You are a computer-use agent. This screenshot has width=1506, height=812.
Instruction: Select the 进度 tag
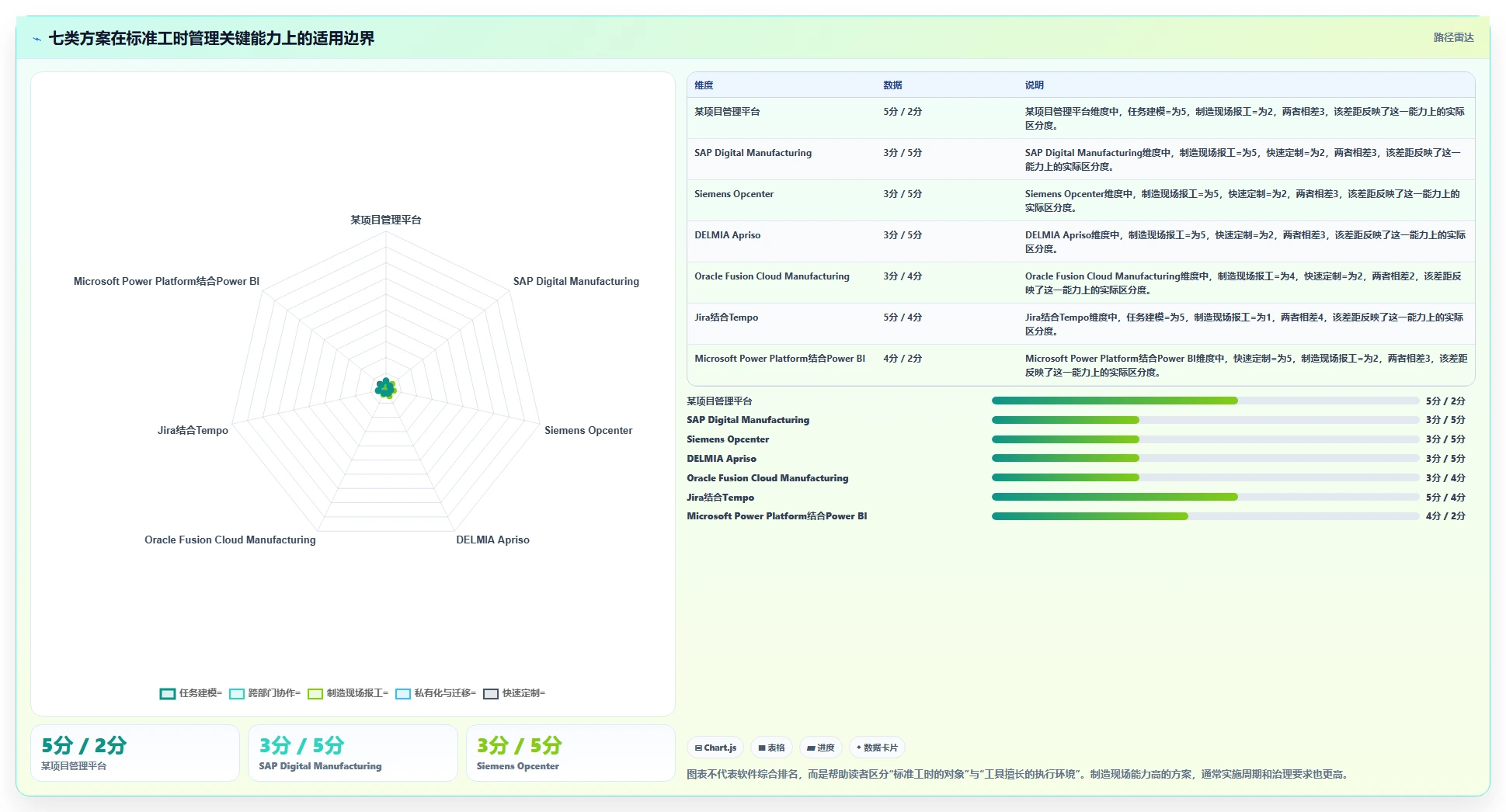pos(820,748)
